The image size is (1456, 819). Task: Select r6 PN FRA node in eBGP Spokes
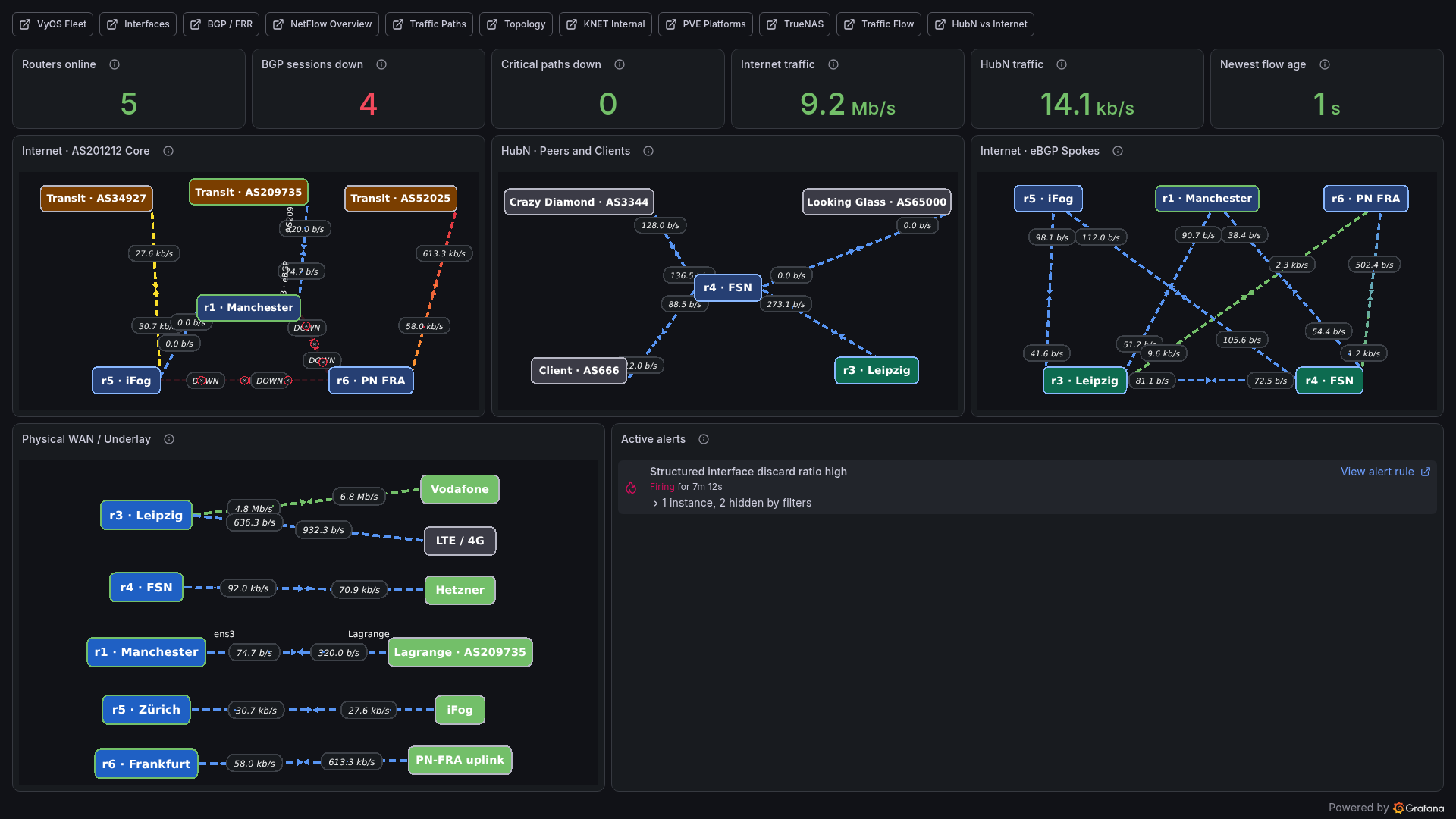coord(1366,199)
